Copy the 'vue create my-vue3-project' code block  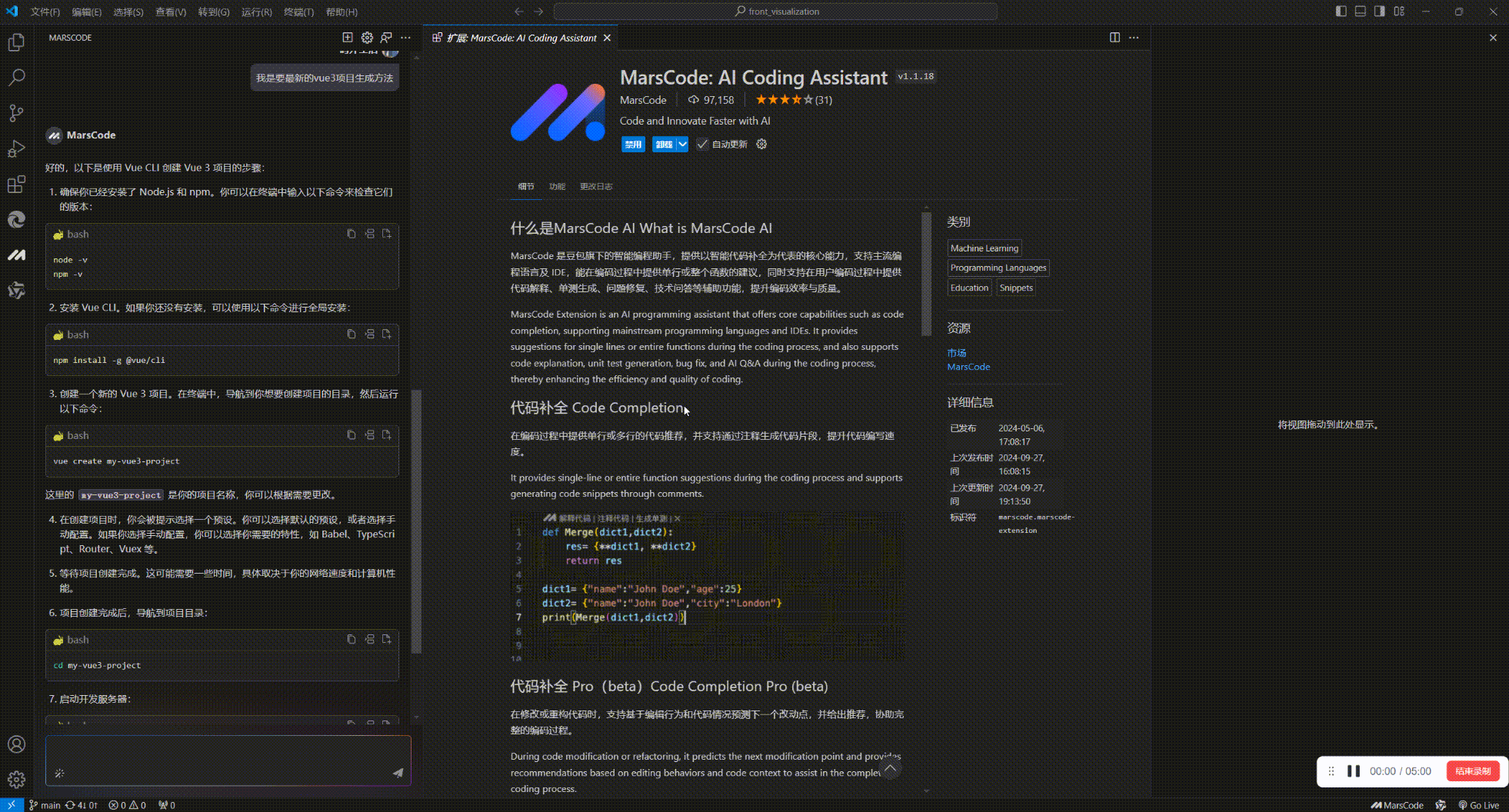coord(351,435)
